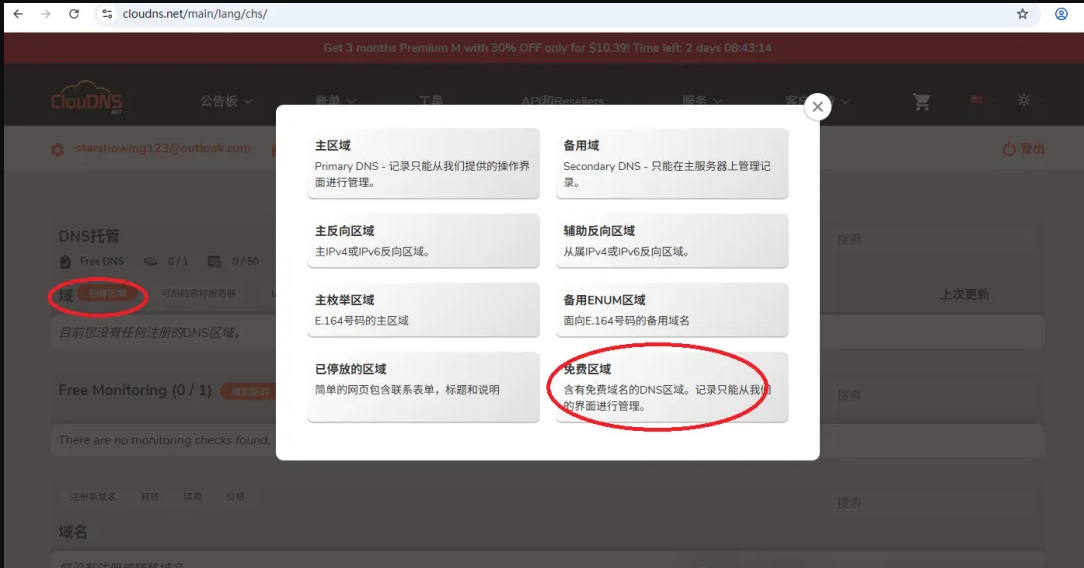Open 可用的名称服务器 tab

(x=198, y=294)
